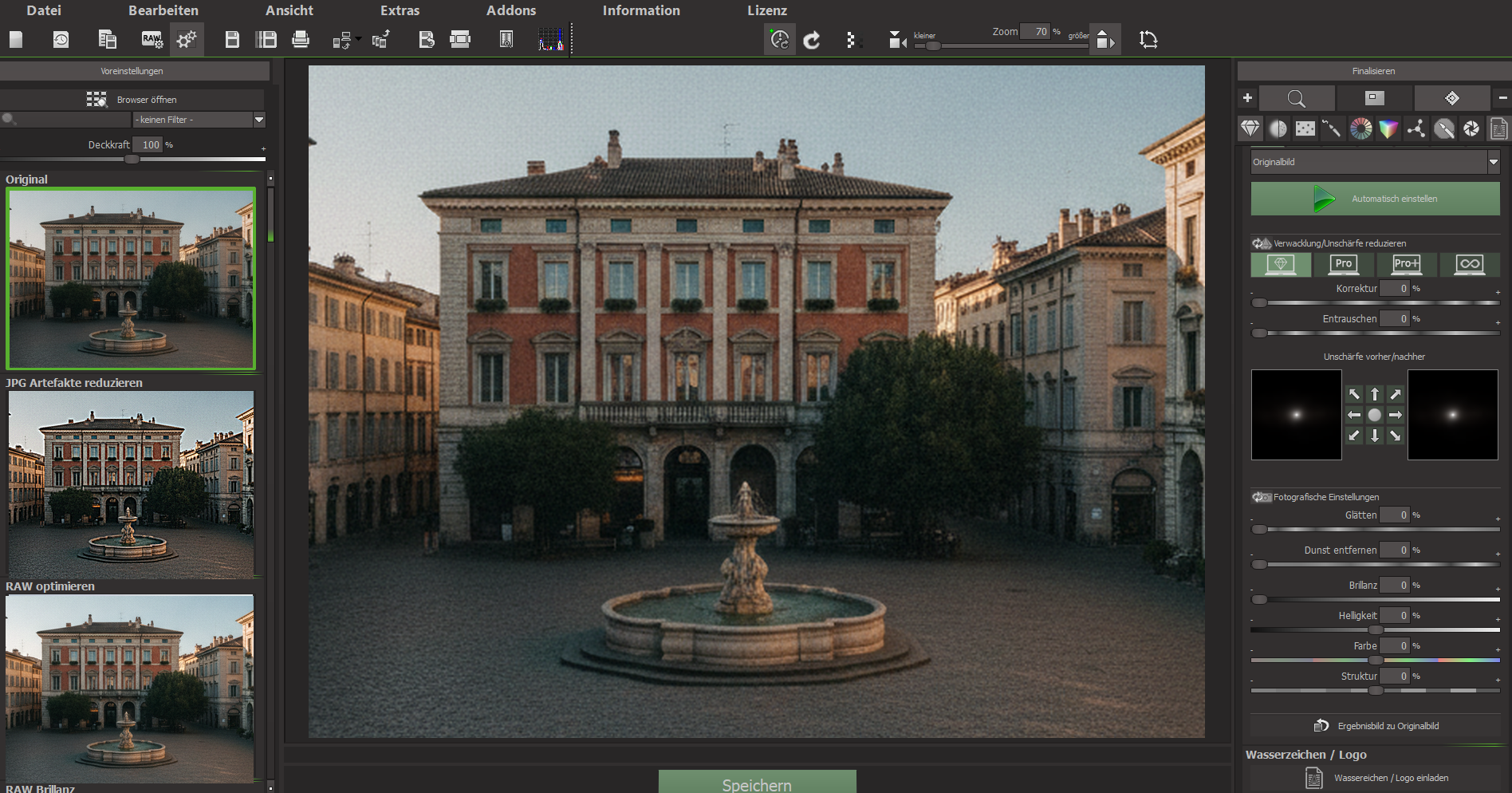Click the Helligkeit slider track
Image resolution: width=1512 pixels, height=793 pixels.
1375,629
